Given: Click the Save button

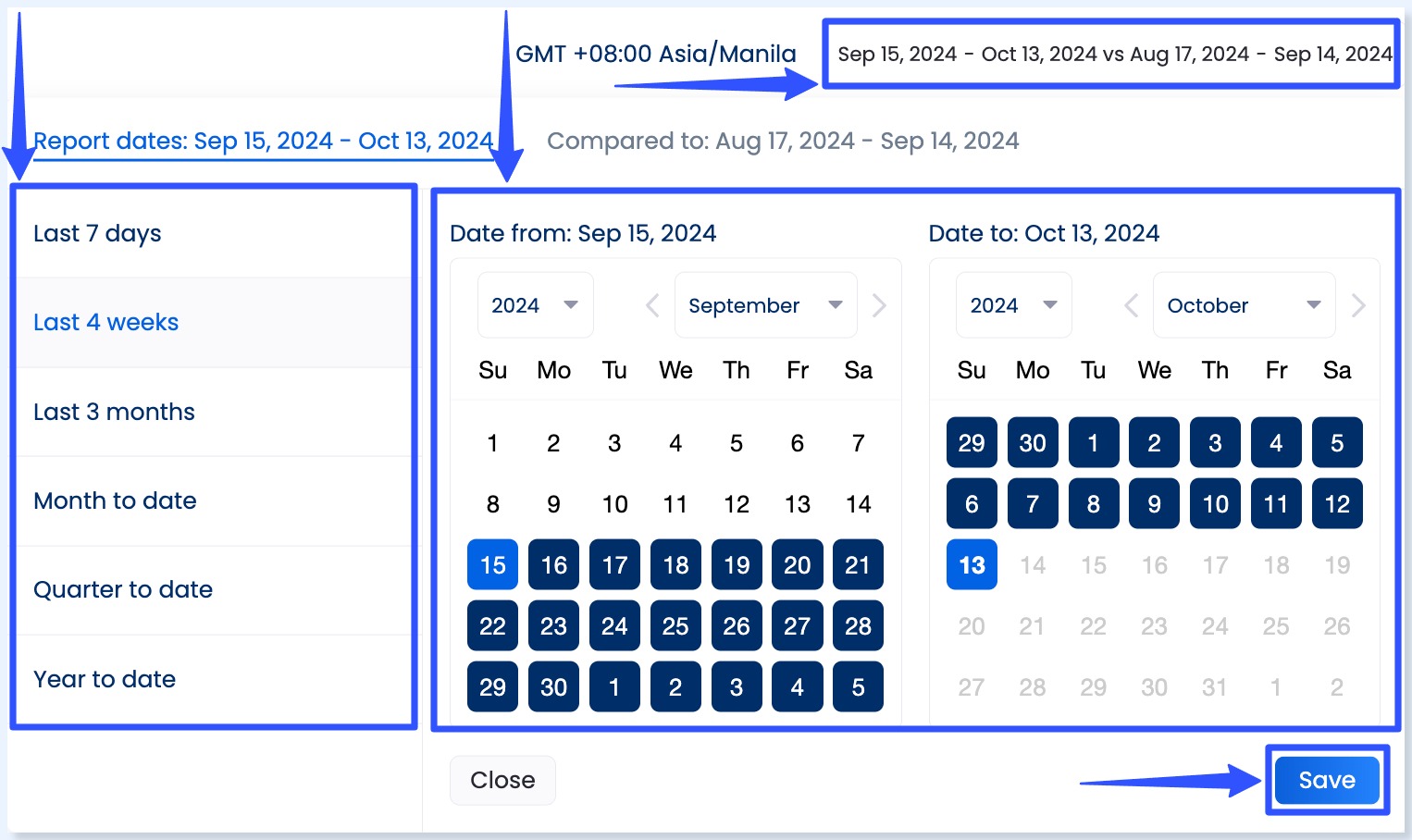Looking at the screenshot, I should pyautogui.click(x=1326, y=780).
